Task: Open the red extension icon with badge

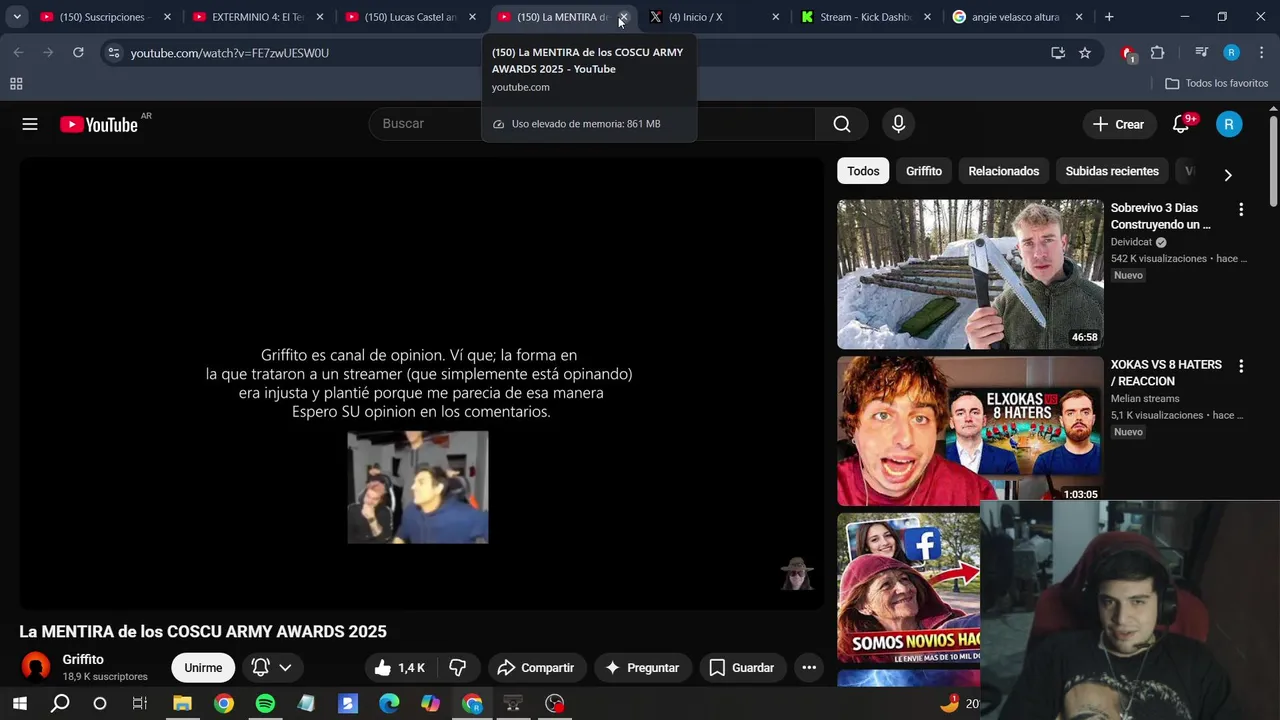Action: pos(1128,53)
